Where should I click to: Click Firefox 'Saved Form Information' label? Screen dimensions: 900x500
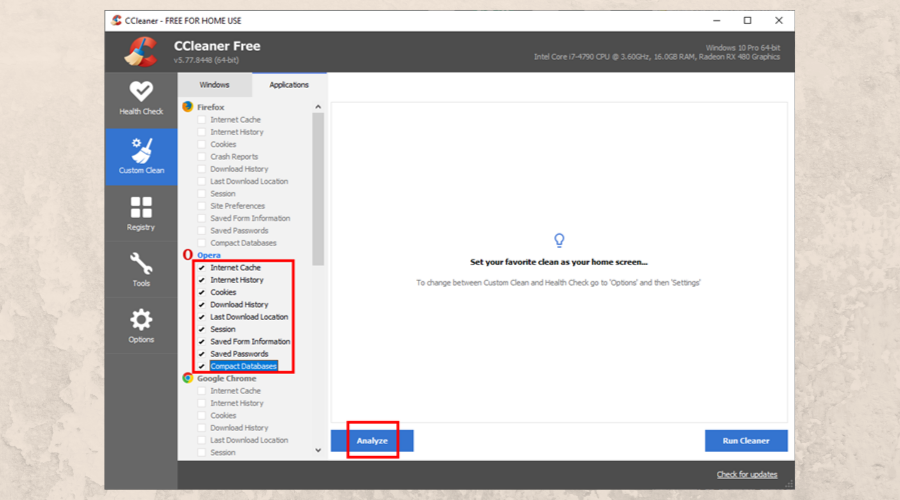coord(250,219)
